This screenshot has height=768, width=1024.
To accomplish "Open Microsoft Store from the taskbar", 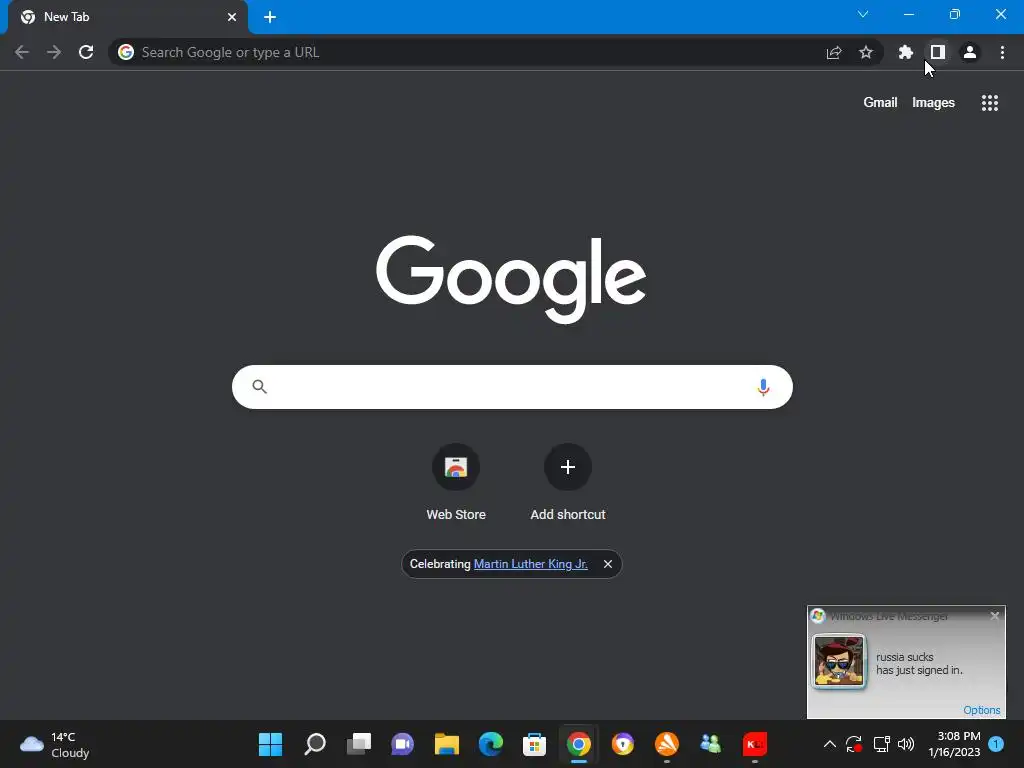I will (x=534, y=744).
